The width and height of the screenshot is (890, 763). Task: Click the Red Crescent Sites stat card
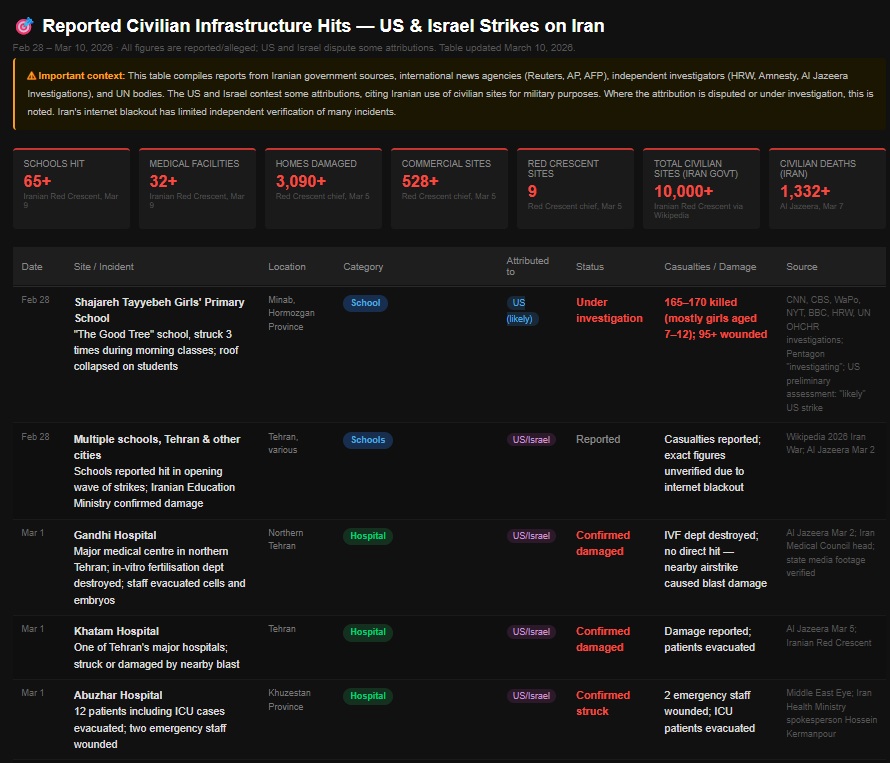(575, 188)
